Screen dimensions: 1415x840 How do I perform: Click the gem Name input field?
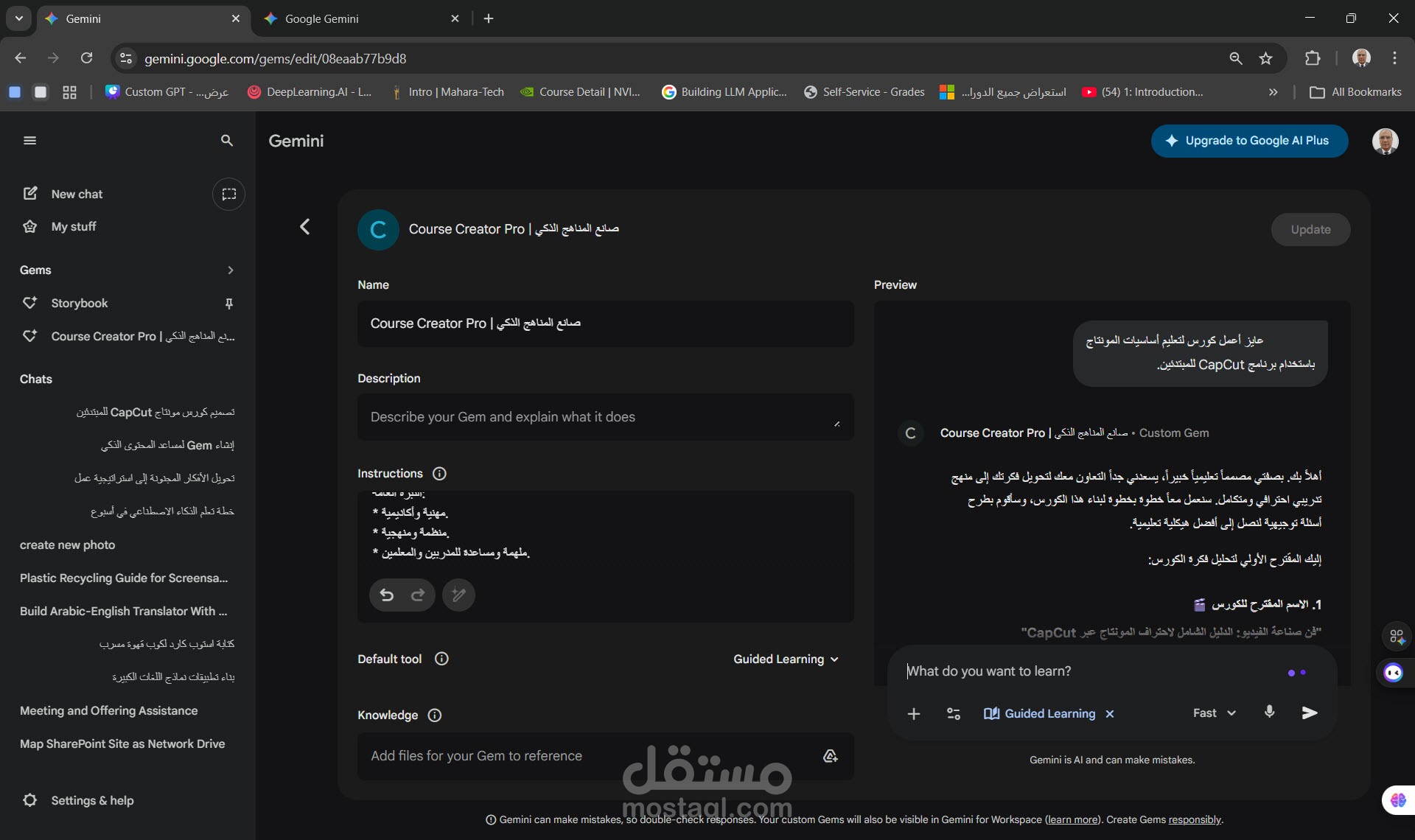(605, 323)
